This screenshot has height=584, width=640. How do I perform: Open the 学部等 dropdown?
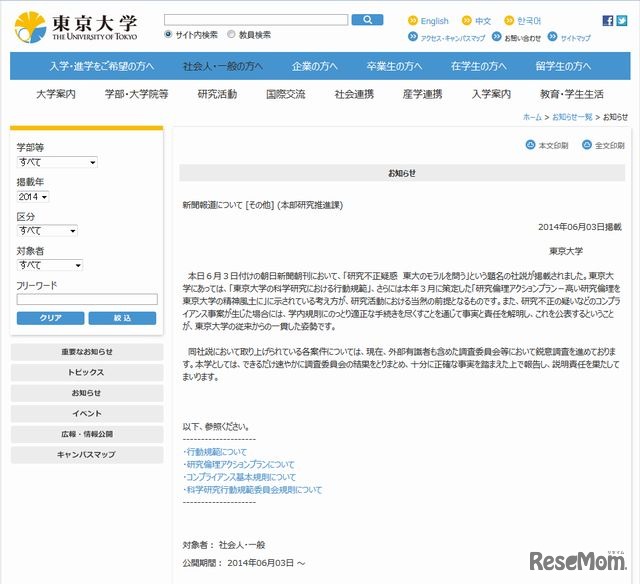pyautogui.click(x=57, y=162)
